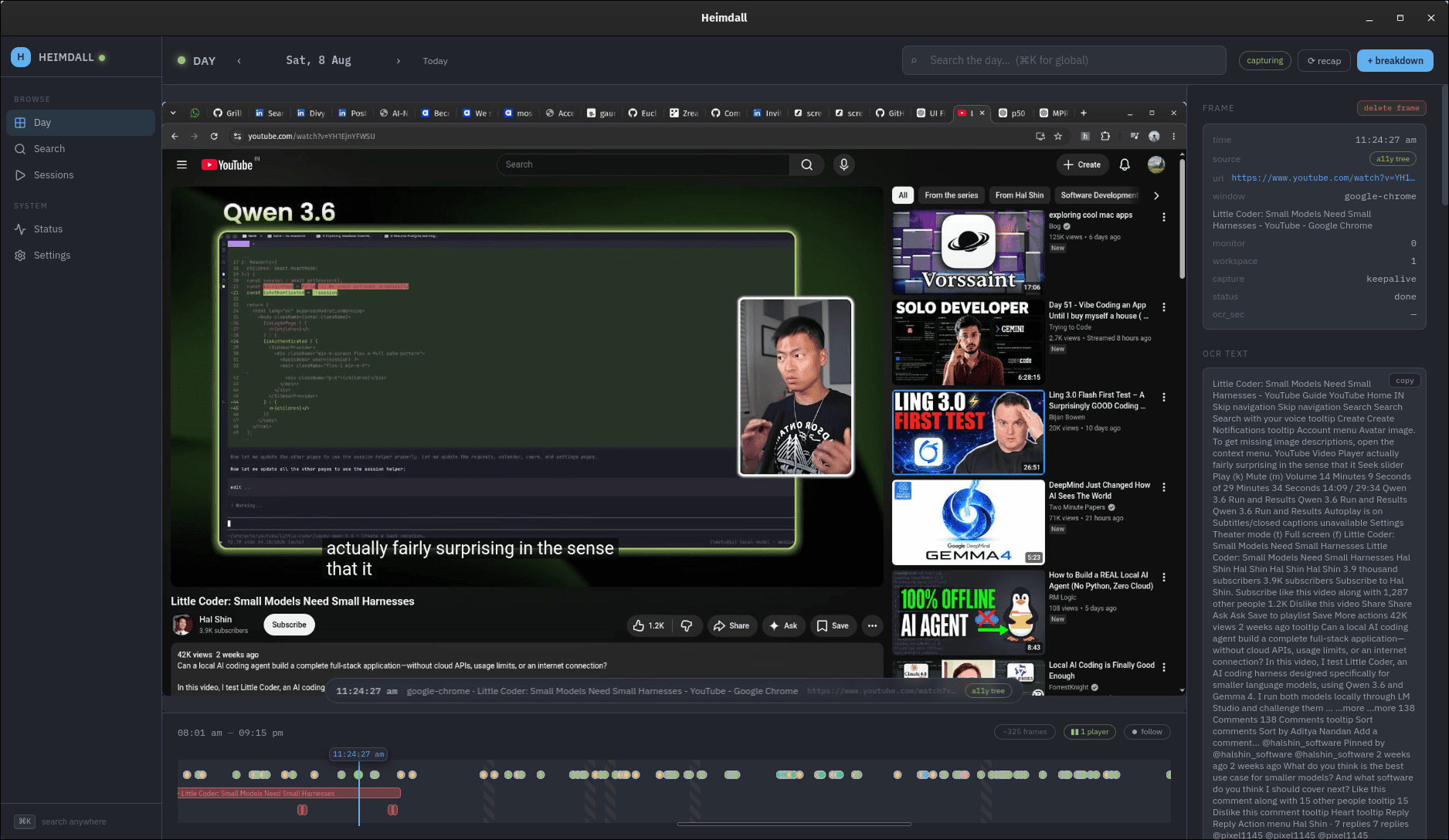Click the back arrow in captured Chrome toolbar
This screenshot has width=1449, height=840.
click(175, 137)
